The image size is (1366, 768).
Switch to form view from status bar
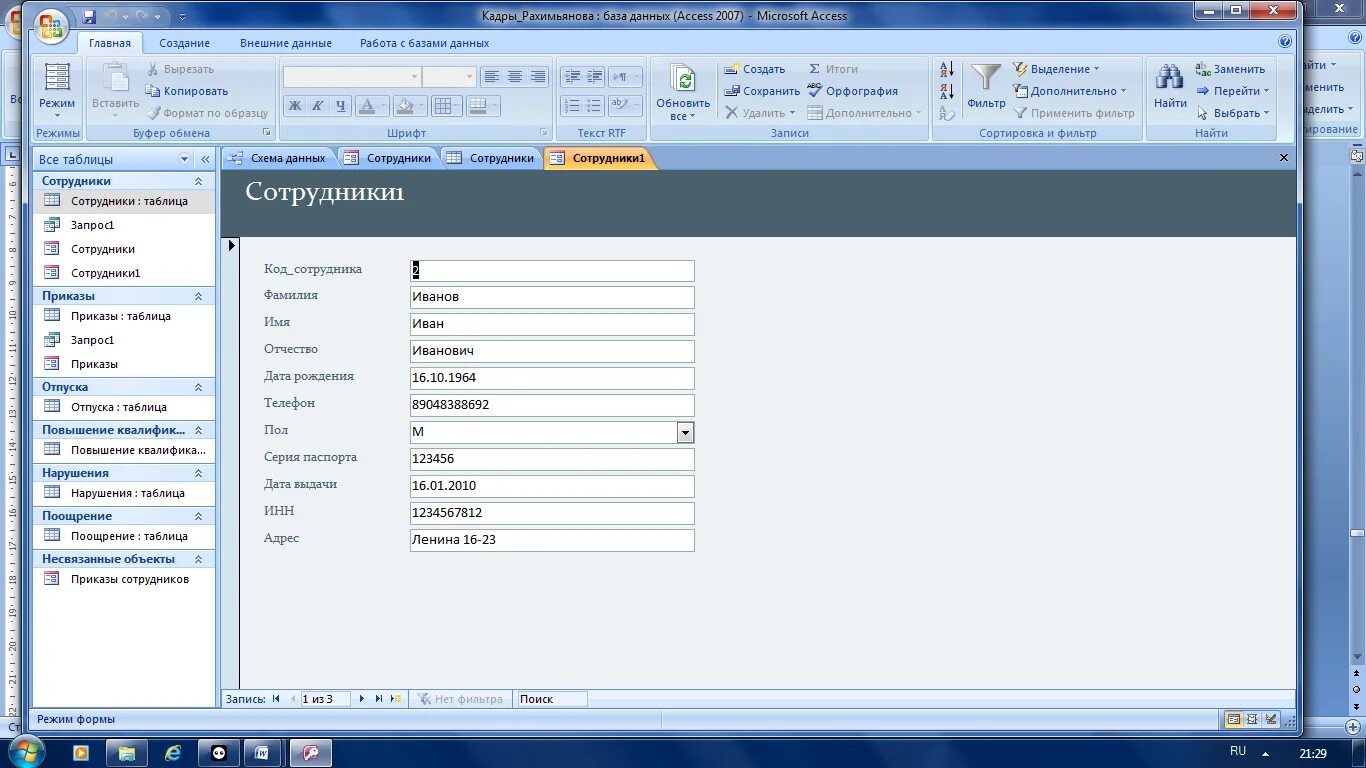1234,719
